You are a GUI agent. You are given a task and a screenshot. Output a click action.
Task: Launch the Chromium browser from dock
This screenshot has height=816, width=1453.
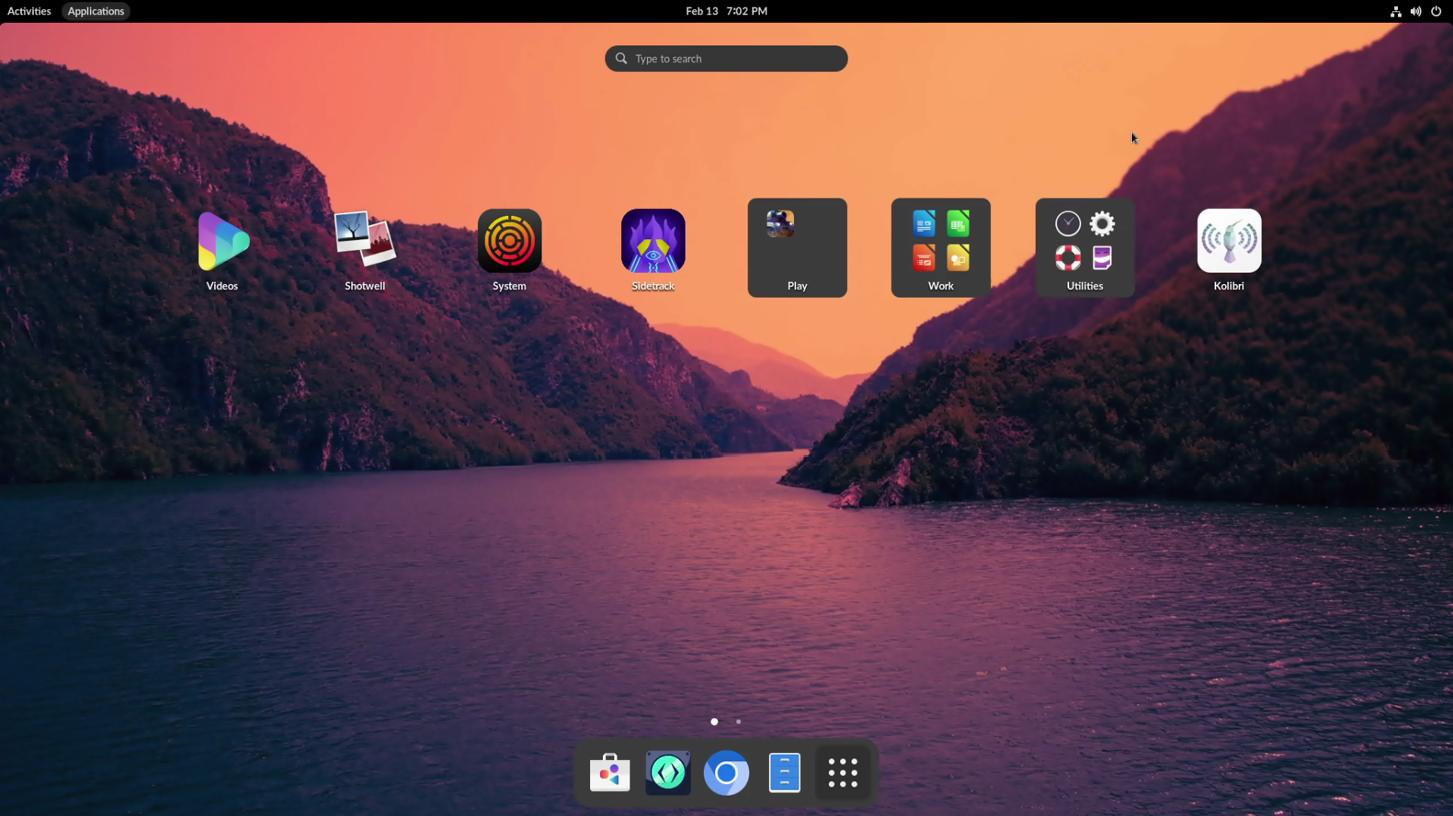coord(726,773)
